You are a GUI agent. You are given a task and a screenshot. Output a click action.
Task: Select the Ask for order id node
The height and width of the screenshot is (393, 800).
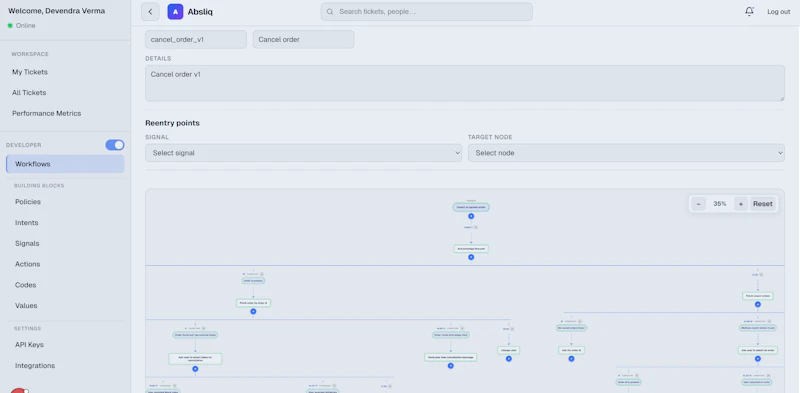(571, 351)
